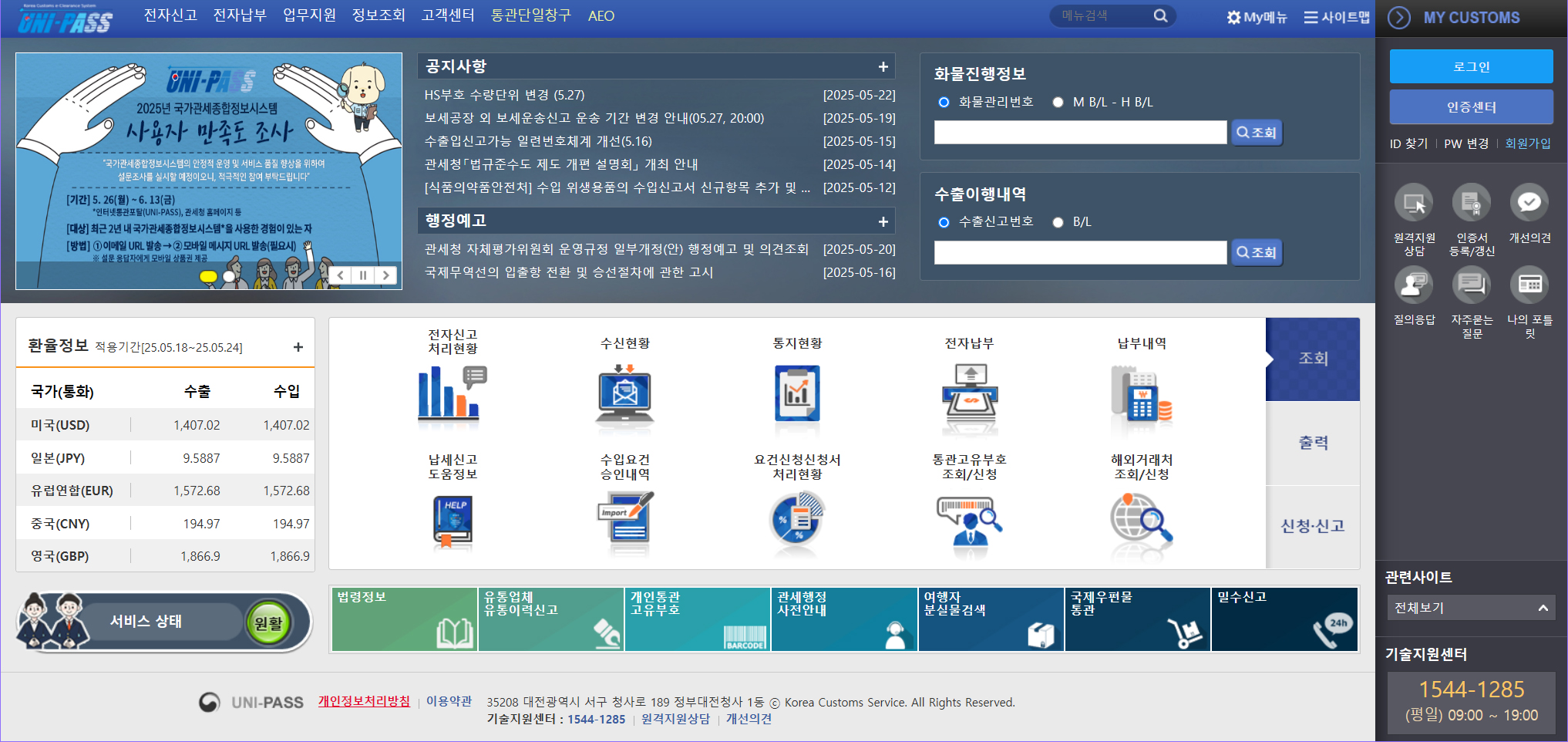Click the 로그인 button
The width and height of the screenshot is (1568, 742).
(1471, 66)
